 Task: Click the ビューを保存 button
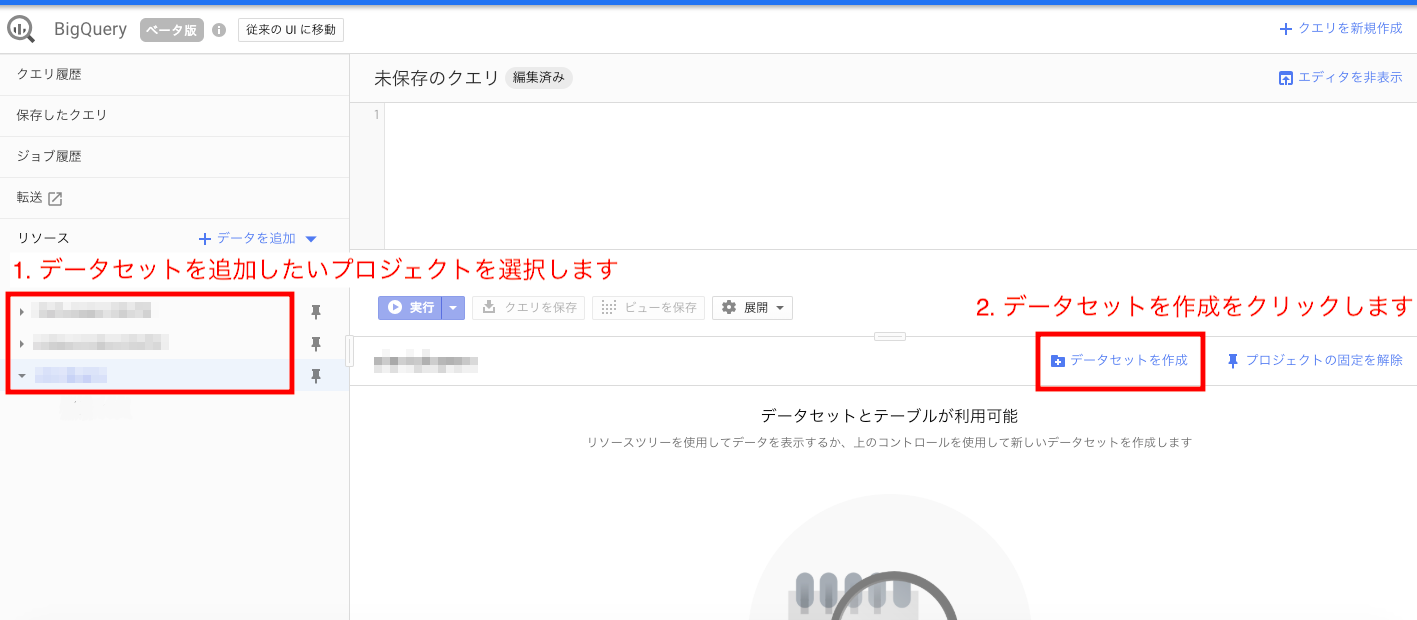[649, 308]
